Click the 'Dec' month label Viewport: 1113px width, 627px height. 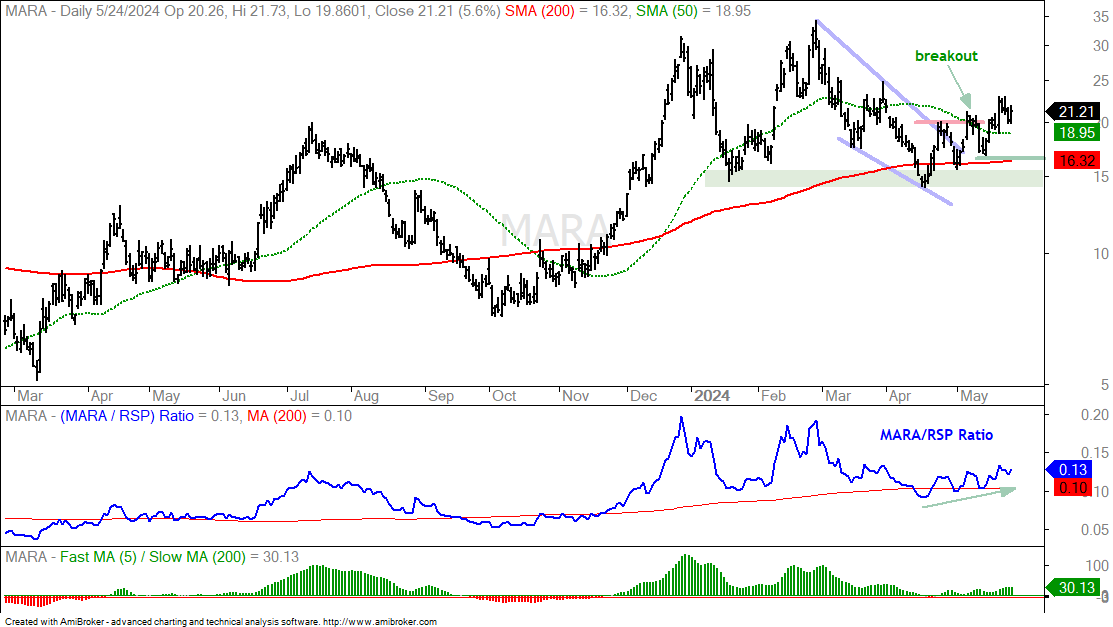point(643,396)
